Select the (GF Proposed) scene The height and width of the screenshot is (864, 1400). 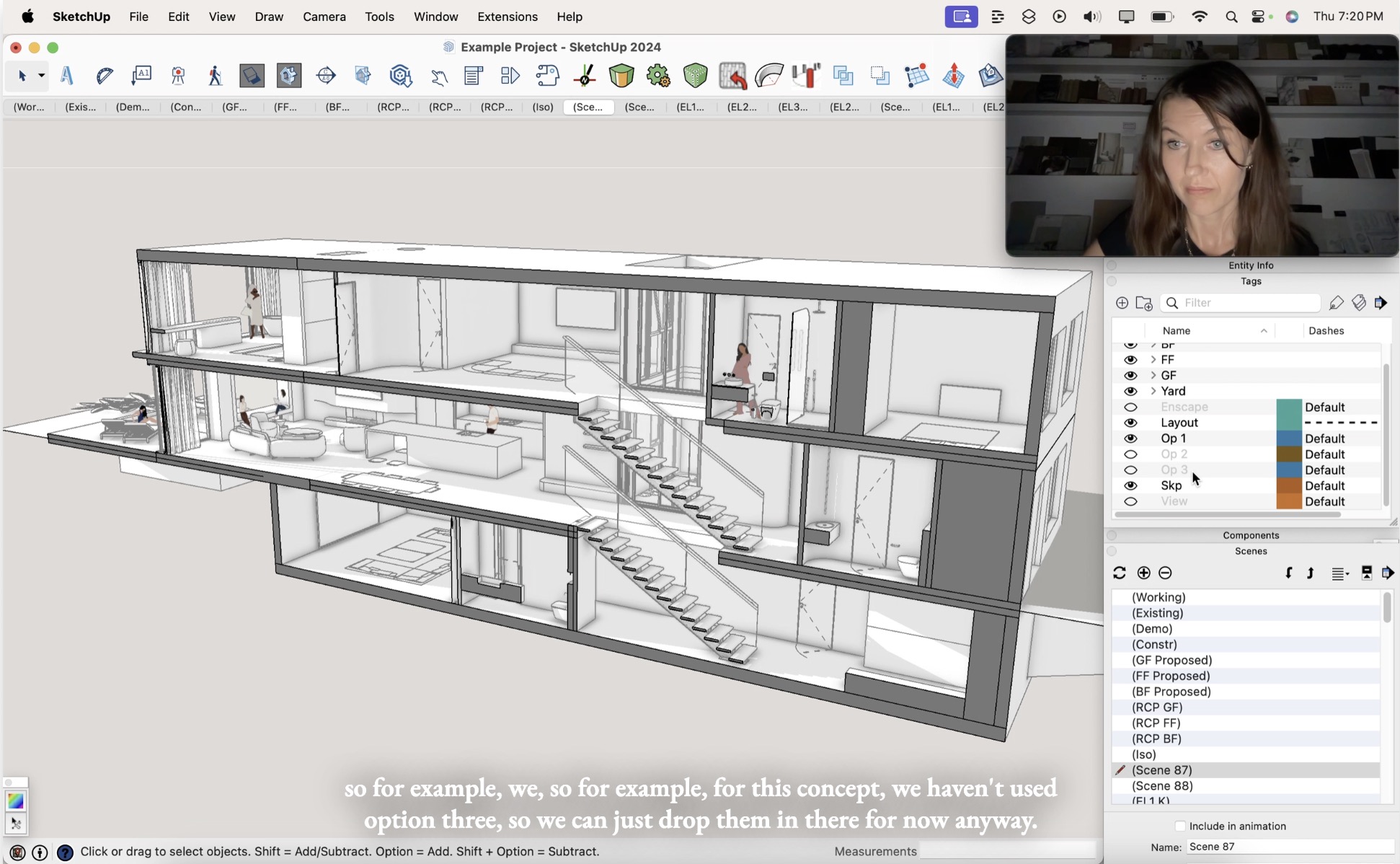[x=1171, y=660]
